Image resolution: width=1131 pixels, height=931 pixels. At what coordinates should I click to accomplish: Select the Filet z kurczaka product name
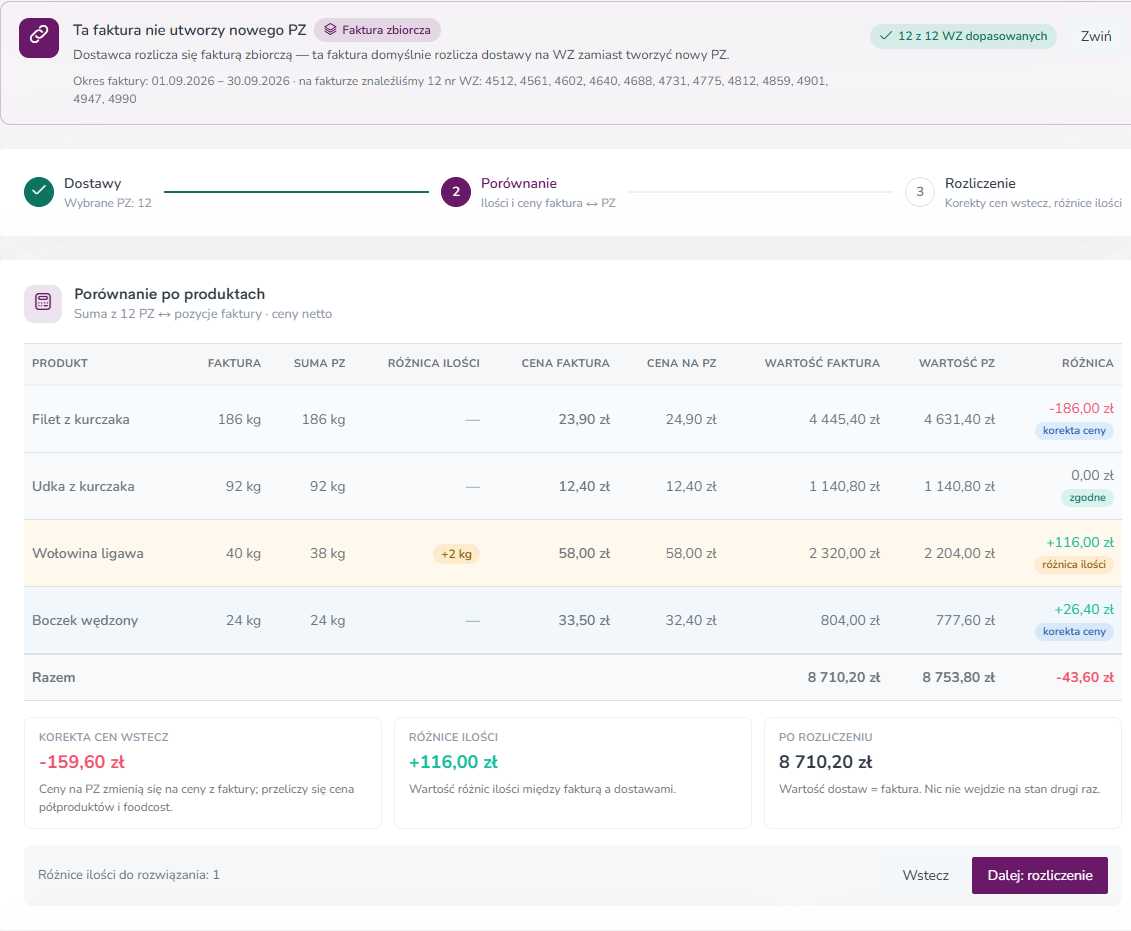click(x=81, y=420)
